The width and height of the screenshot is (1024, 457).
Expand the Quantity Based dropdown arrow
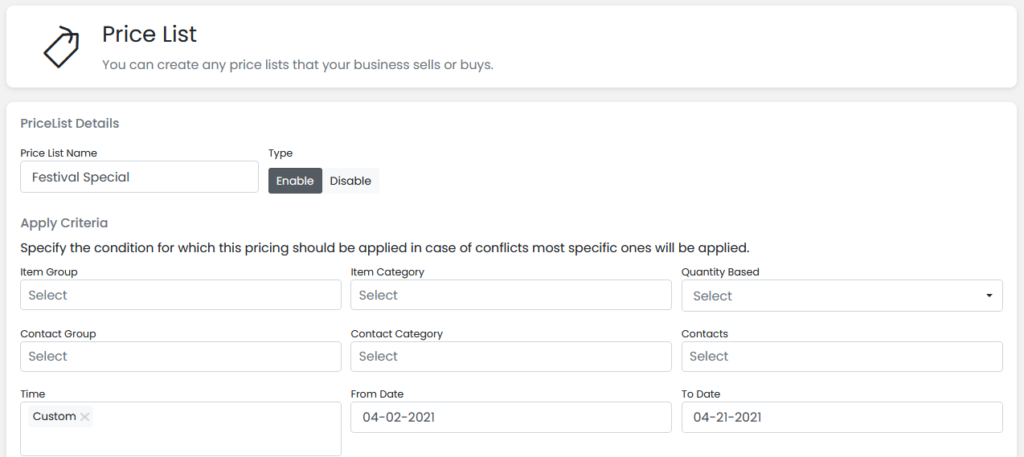tap(989, 296)
